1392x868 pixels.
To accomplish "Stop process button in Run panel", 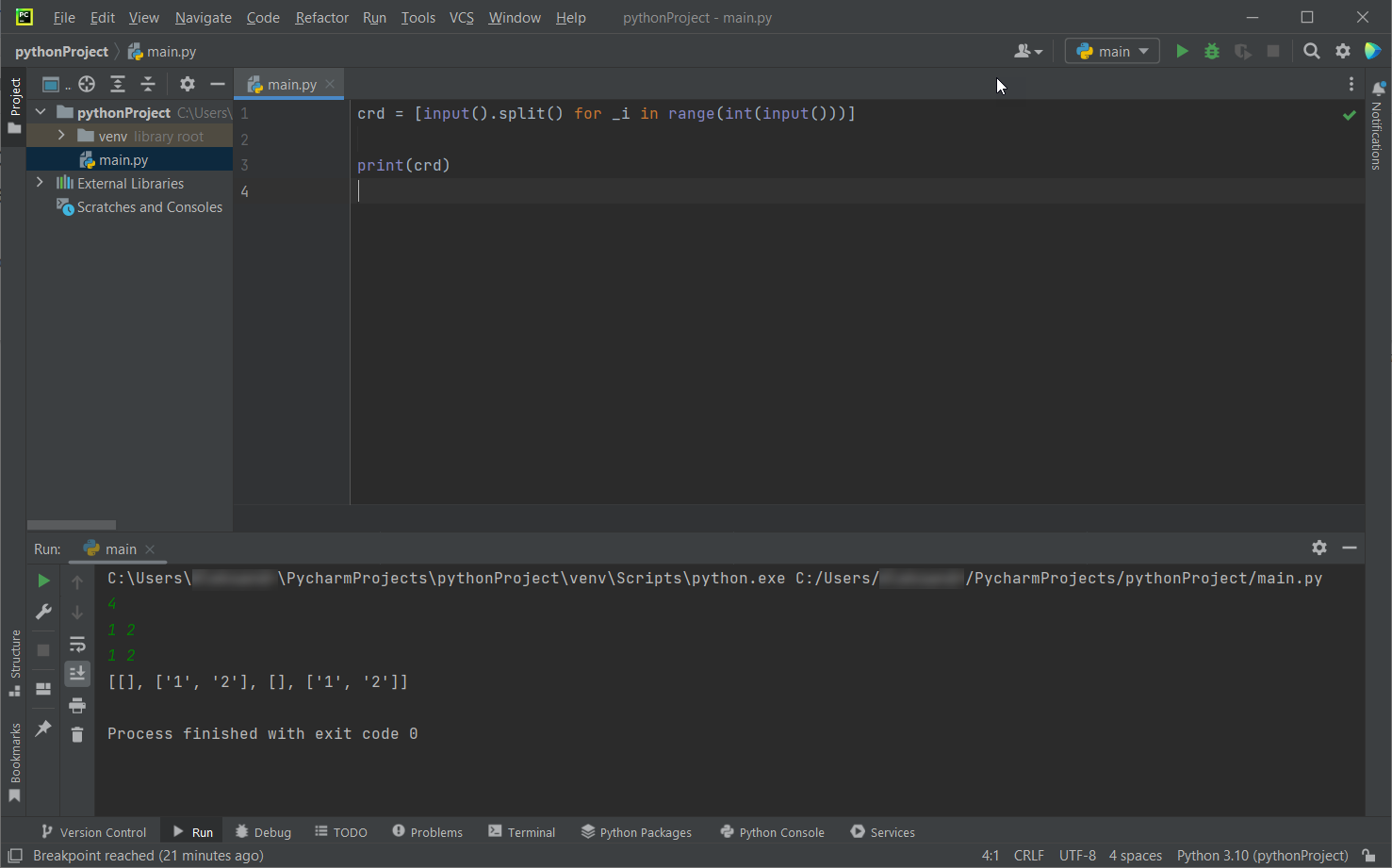I will click(x=43, y=650).
